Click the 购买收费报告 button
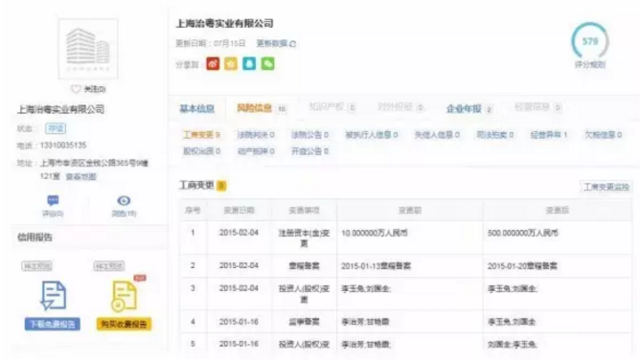The image size is (640, 360). 124,324
